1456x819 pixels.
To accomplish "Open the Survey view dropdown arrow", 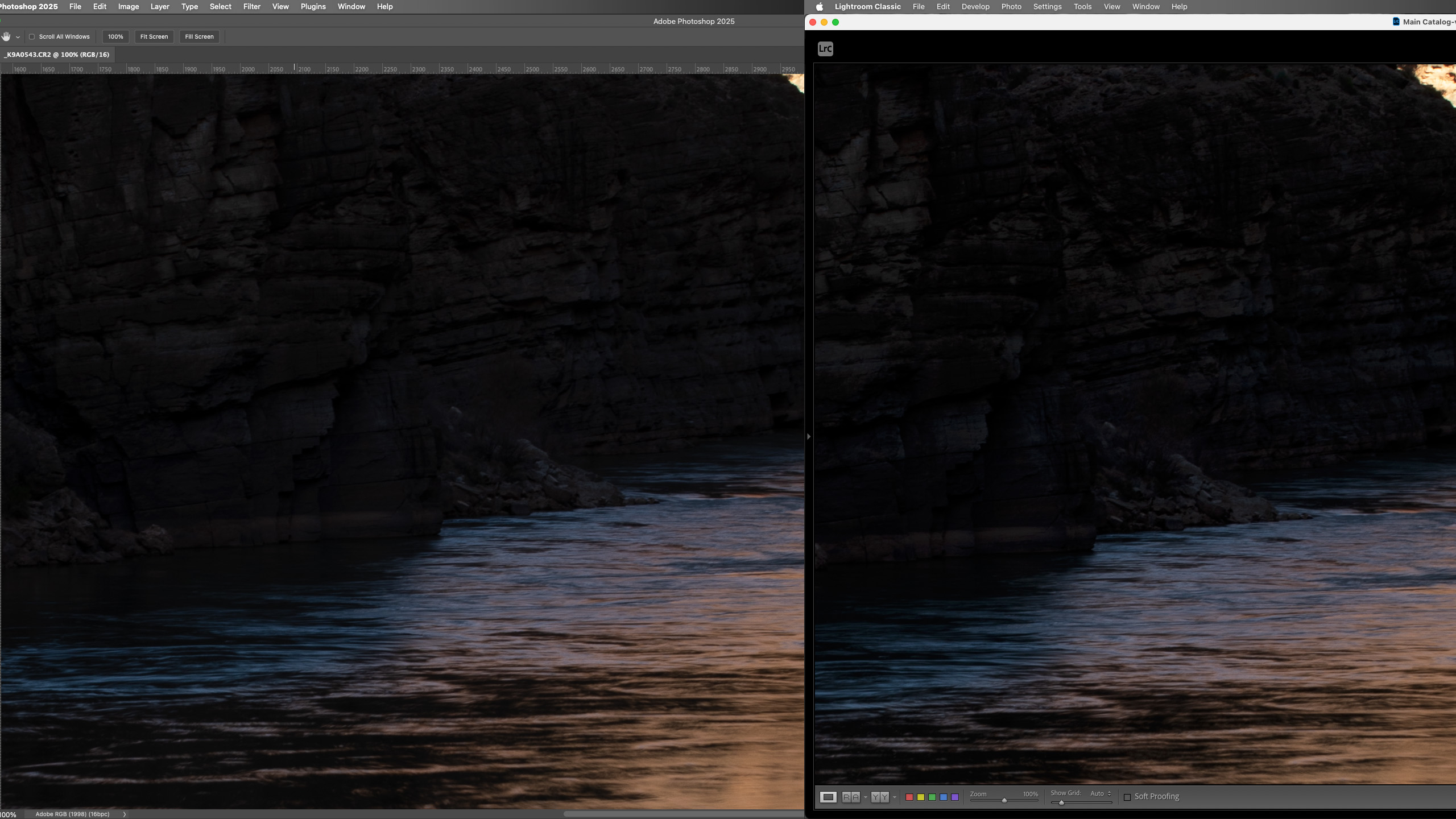I will (x=895, y=797).
